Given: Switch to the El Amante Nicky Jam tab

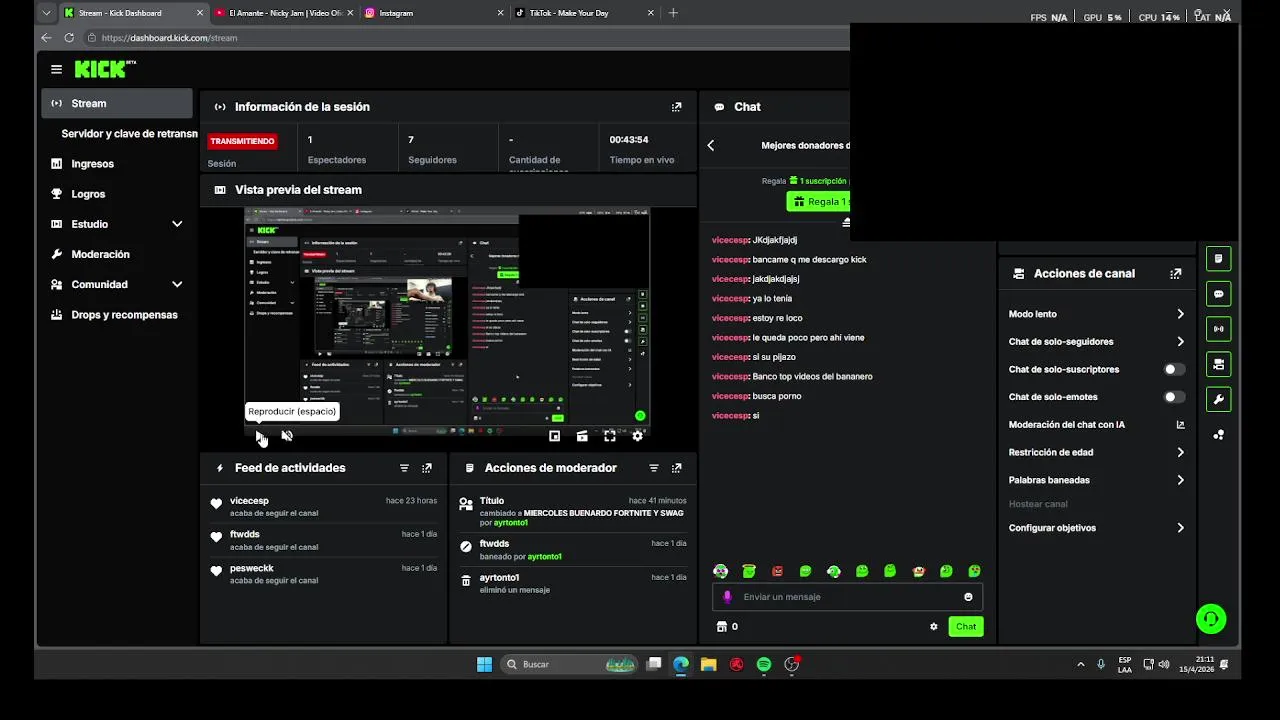Looking at the screenshot, I should coord(283,13).
